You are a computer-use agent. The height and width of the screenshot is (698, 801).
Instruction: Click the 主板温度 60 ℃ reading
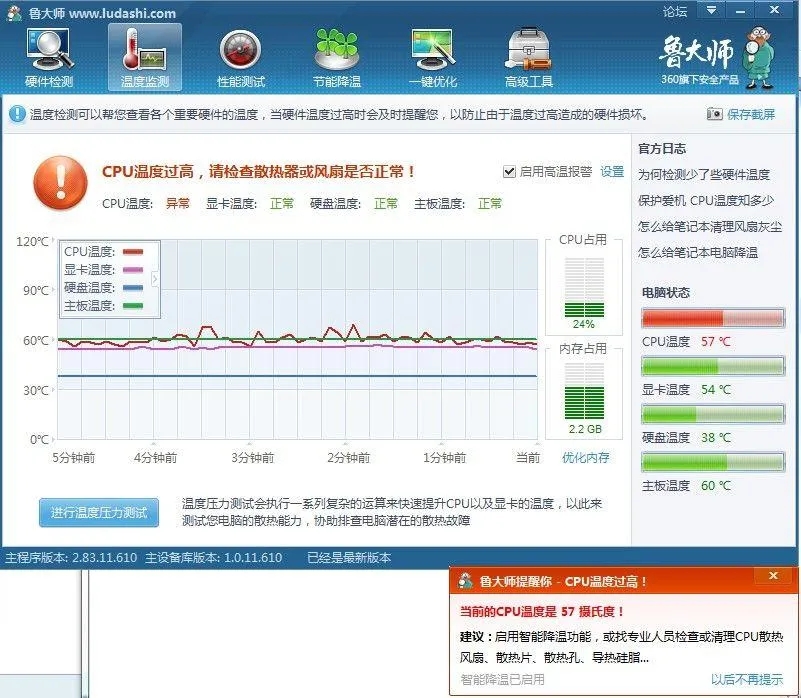pyautogui.click(x=716, y=485)
